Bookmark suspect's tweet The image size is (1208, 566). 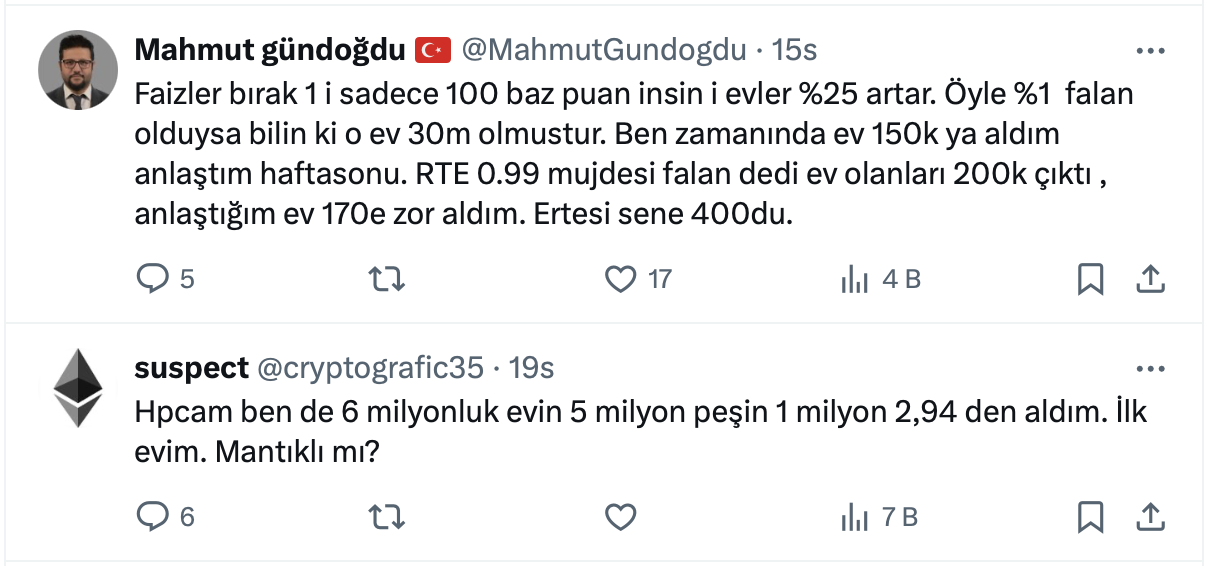pos(1090,516)
